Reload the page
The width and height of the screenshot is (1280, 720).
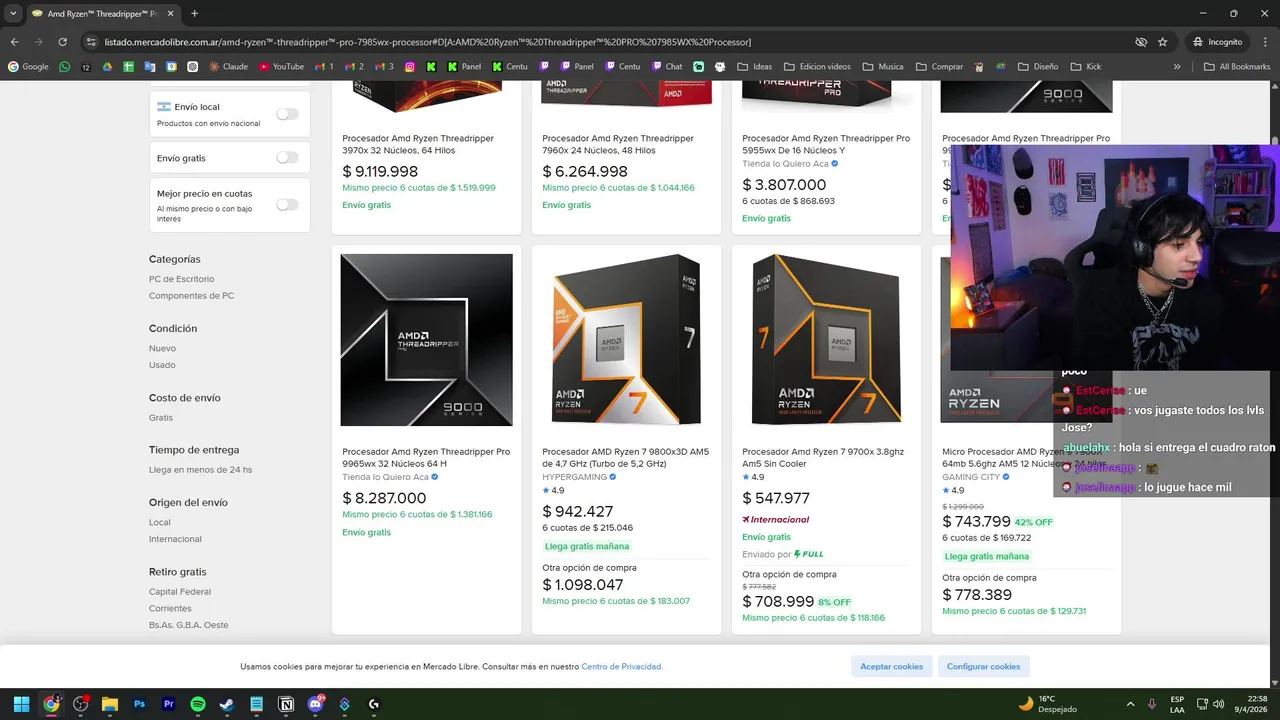[x=62, y=42]
